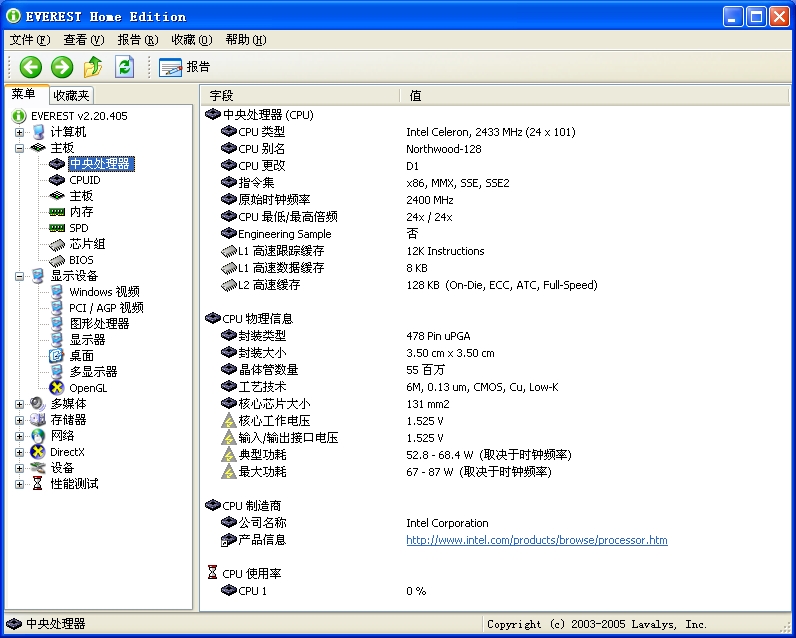Expand the DirectX tree node

[x=19, y=452]
